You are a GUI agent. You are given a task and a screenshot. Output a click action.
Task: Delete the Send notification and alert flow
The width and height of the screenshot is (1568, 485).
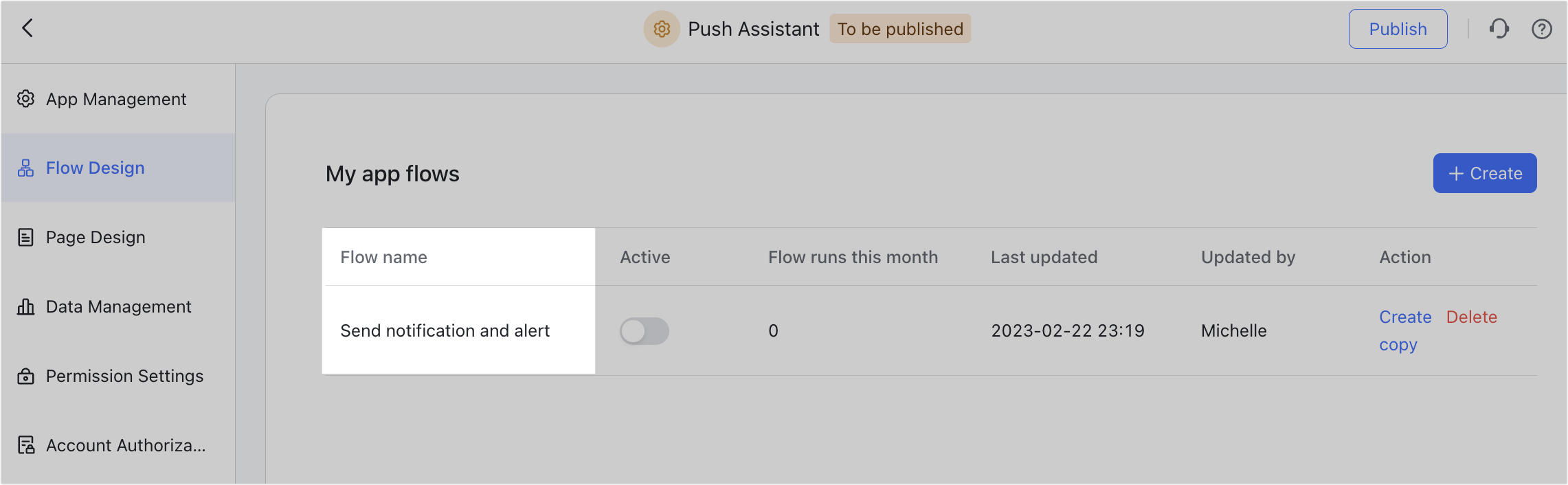1472,317
